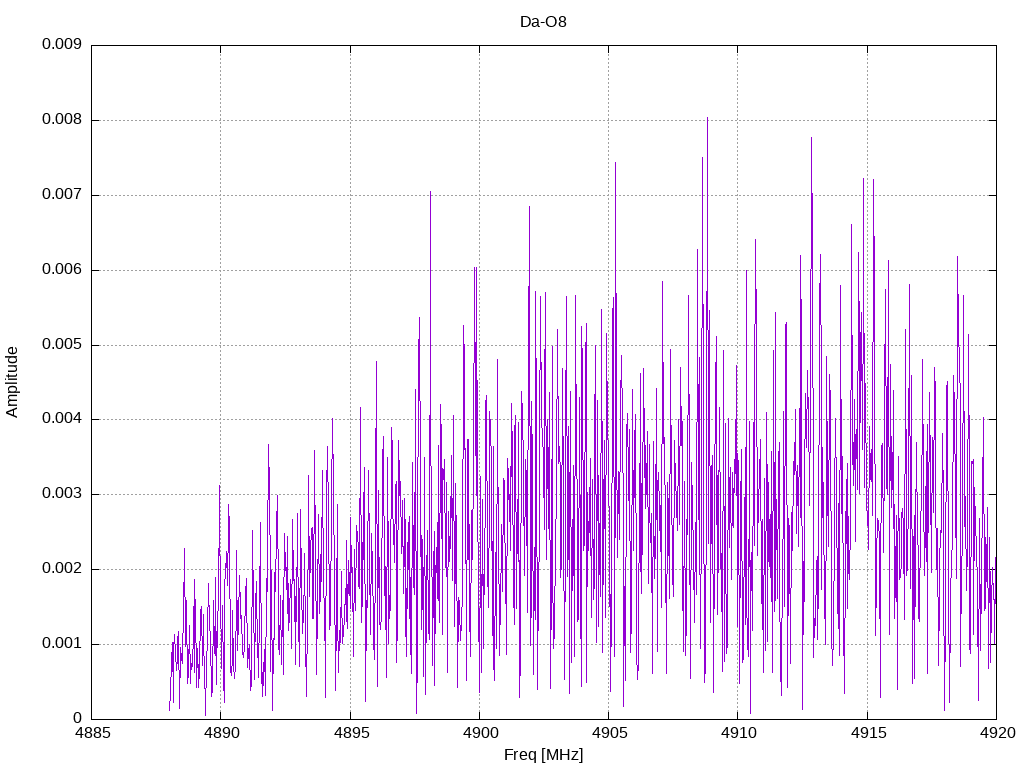This screenshot has height=768, width=1024.
Task: Click the 0.002 y-axis tick value
Action: 62,569
